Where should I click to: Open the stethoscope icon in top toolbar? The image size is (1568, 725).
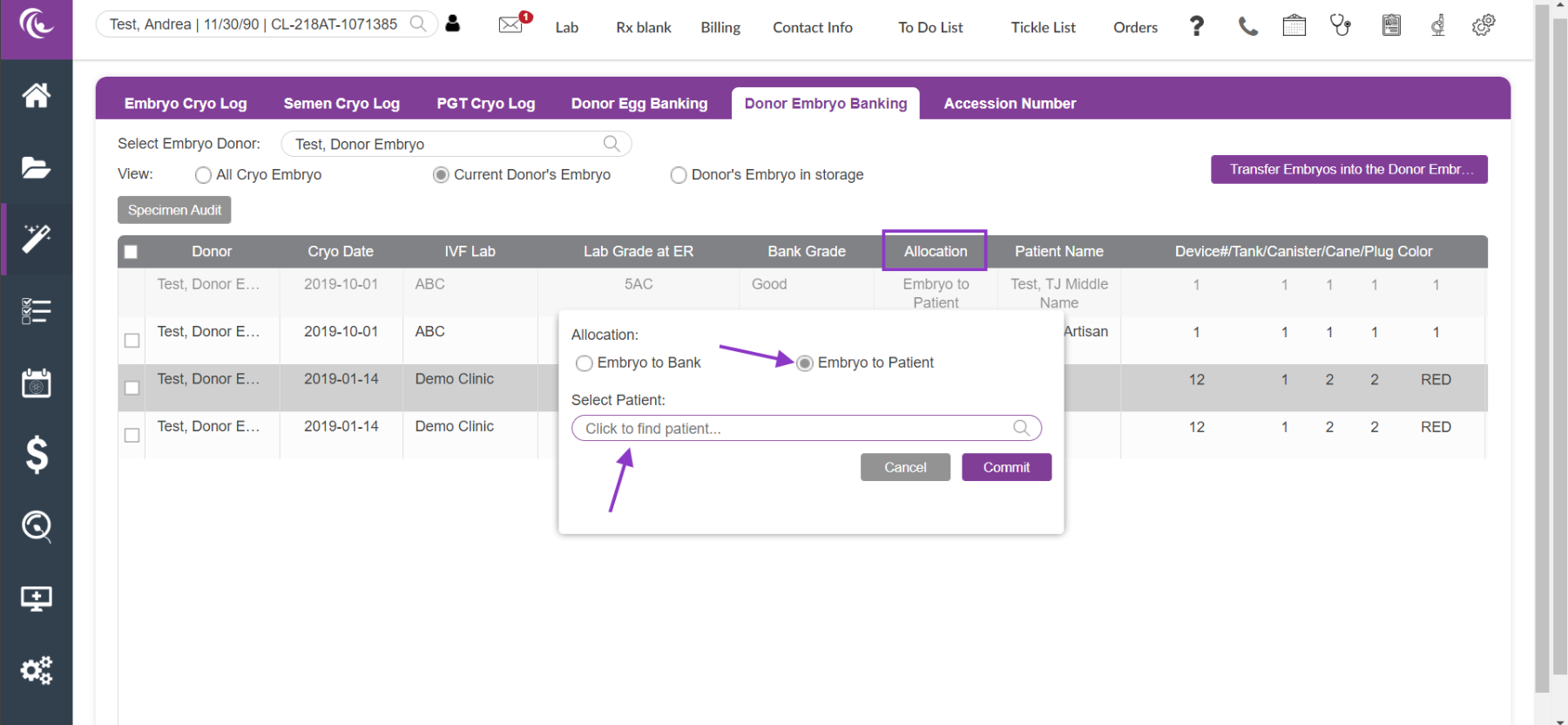[x=1340, y=26]
